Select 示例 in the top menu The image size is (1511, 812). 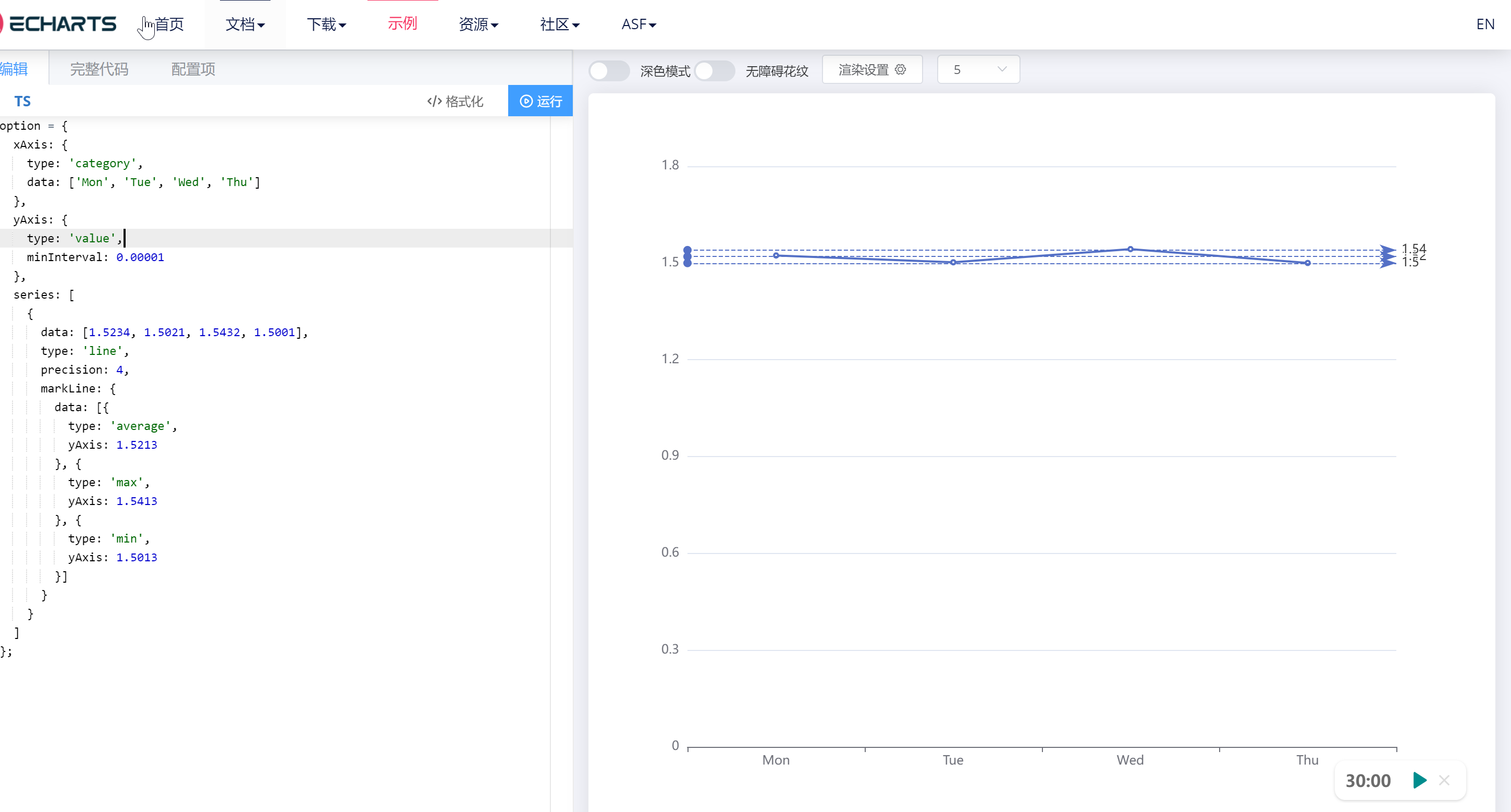pos(402,23)
